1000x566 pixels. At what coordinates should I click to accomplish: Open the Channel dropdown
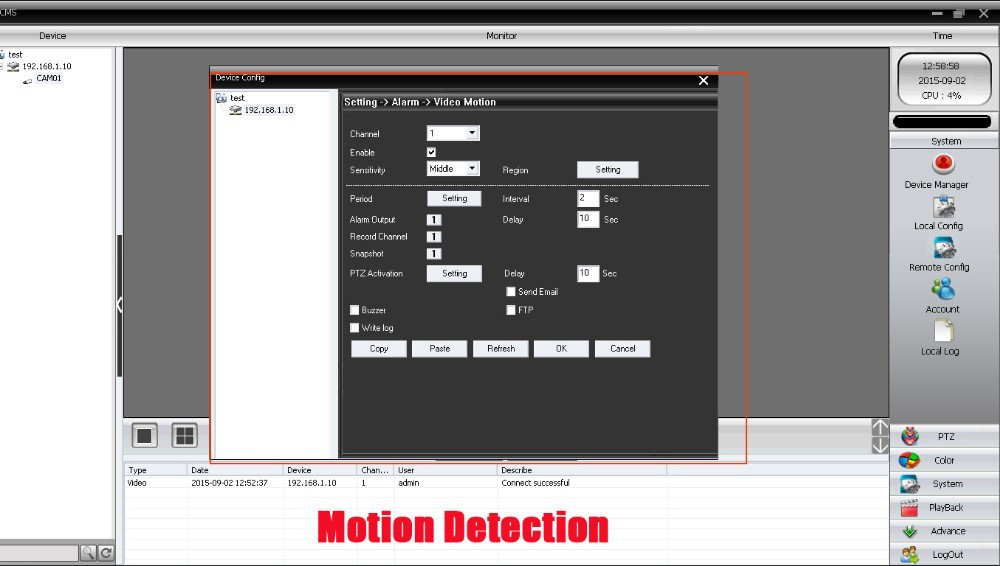(472, 133)
